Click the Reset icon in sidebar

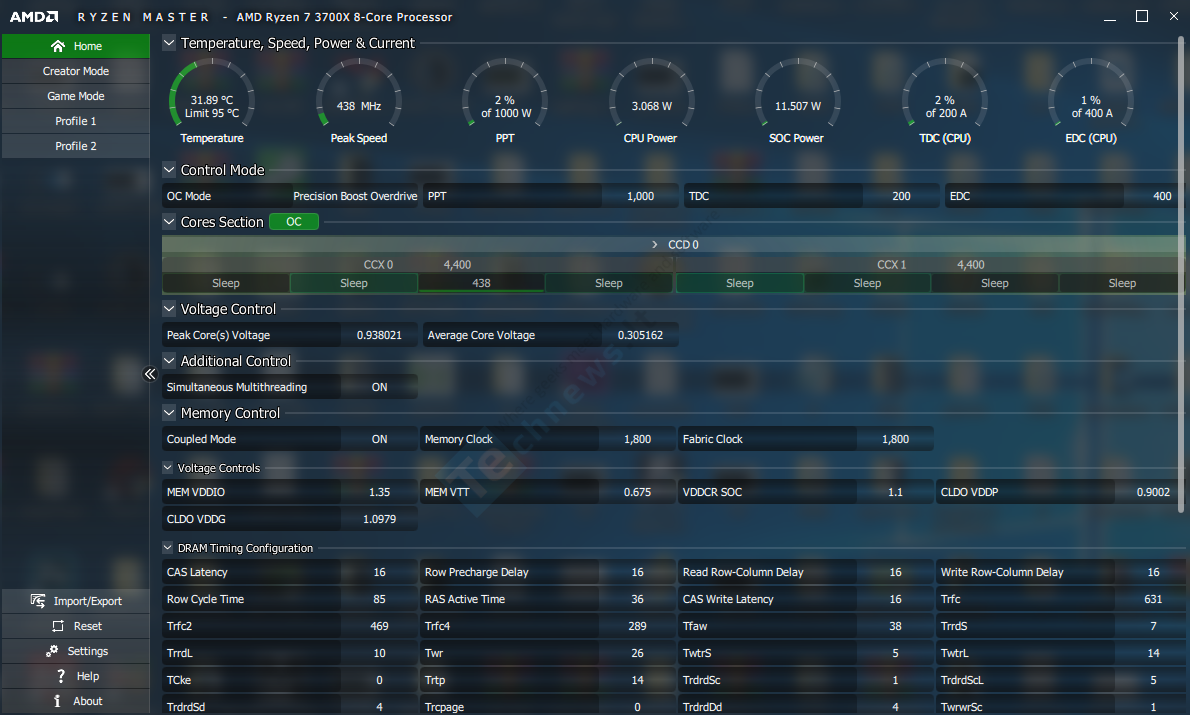[58, 626]
